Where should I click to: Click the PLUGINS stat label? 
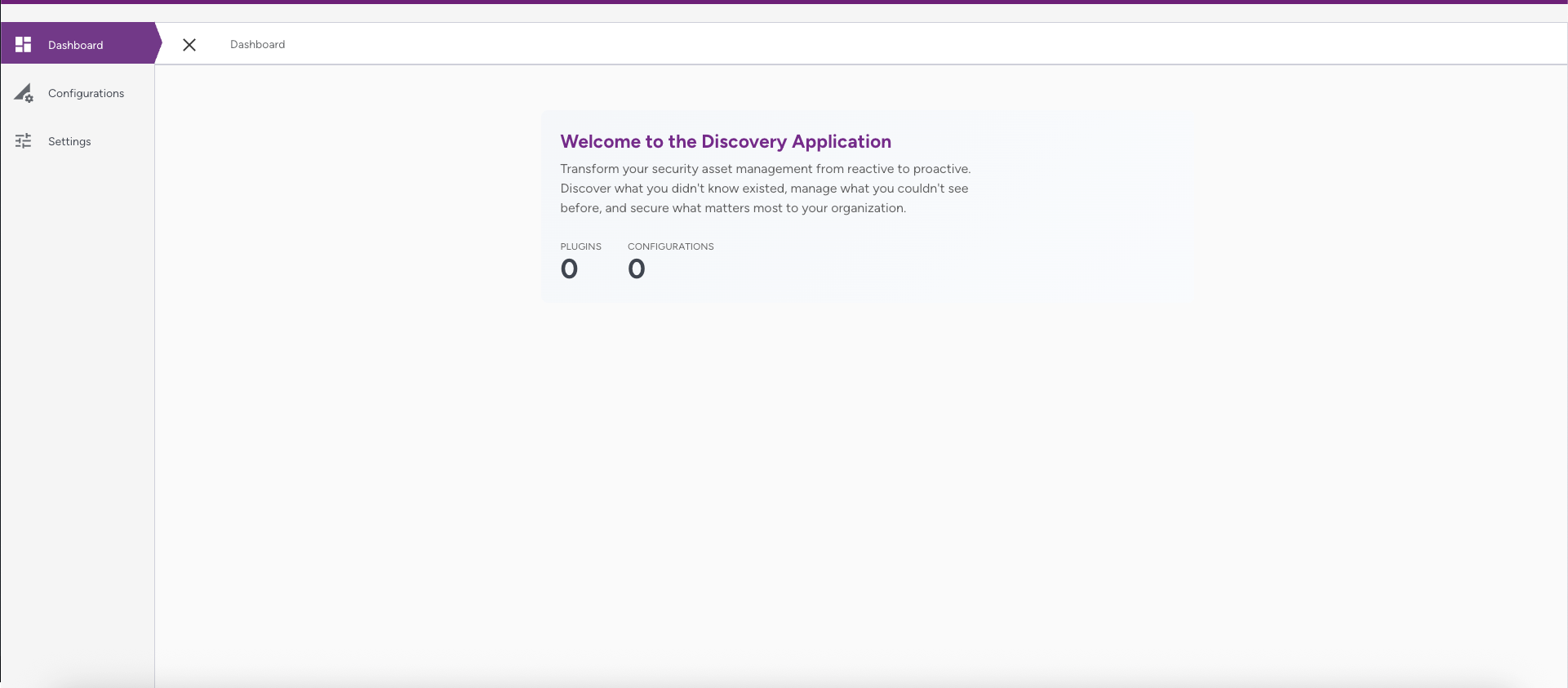(580, 246)
